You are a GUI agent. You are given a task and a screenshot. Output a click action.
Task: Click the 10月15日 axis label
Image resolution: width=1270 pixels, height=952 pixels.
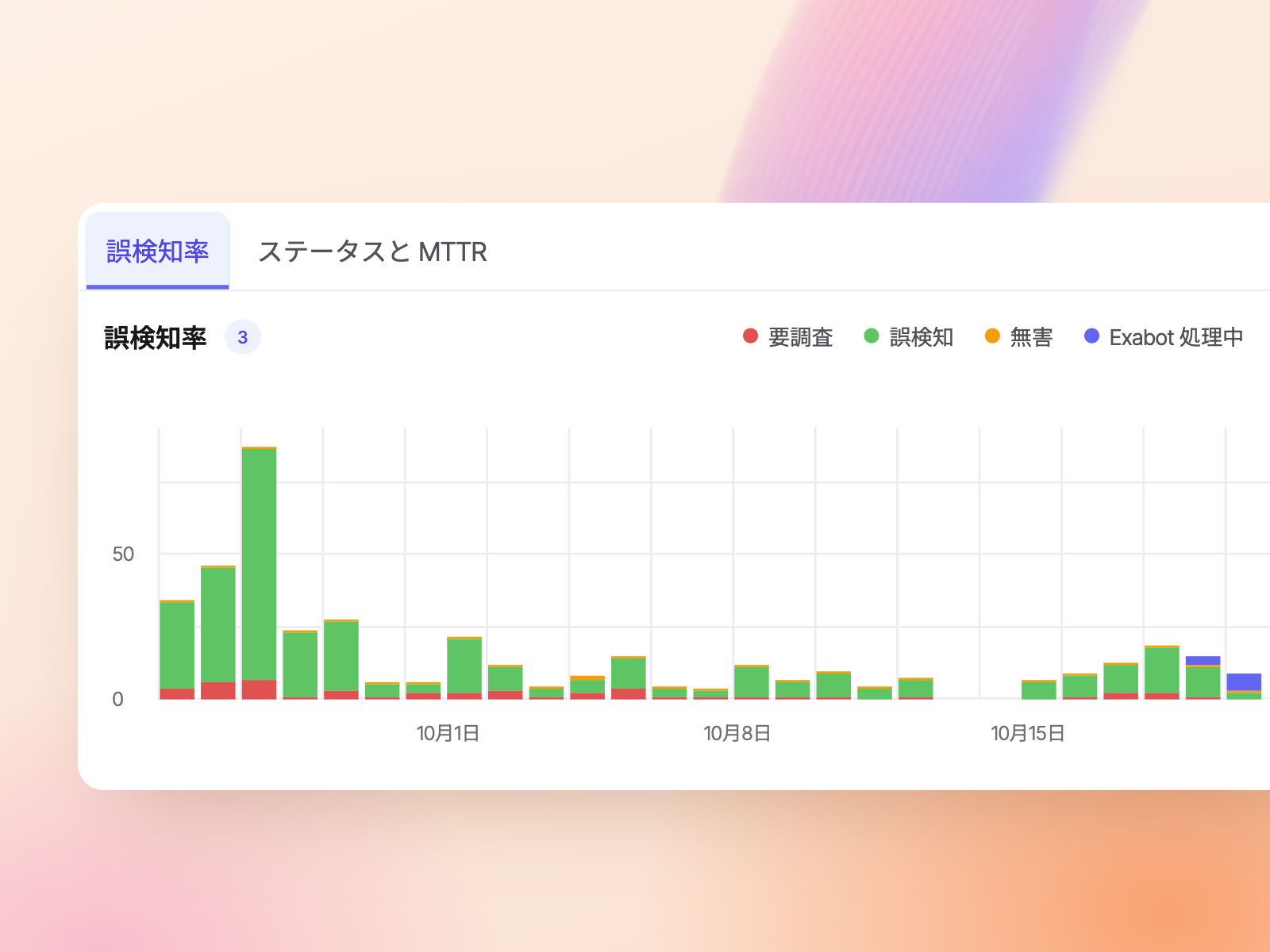(x=1027, y=733)
